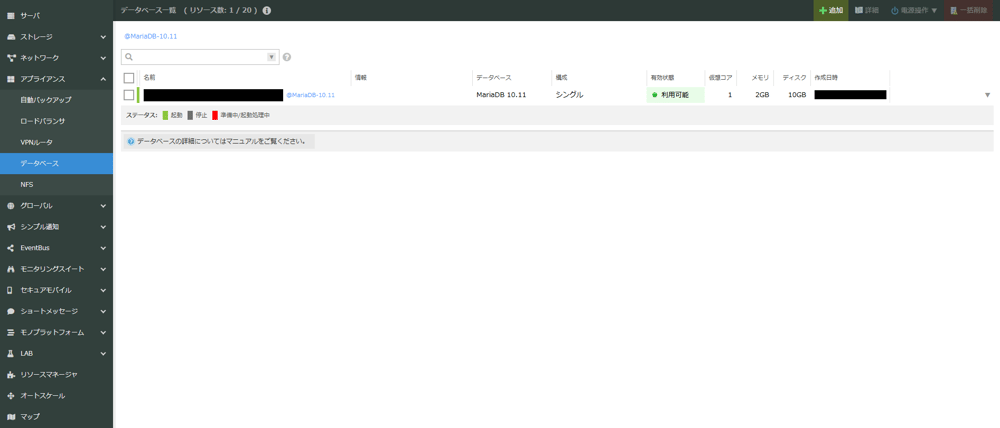
Task: Select VPNルータ in the sidebar
Action: click(x=37, y=142)
